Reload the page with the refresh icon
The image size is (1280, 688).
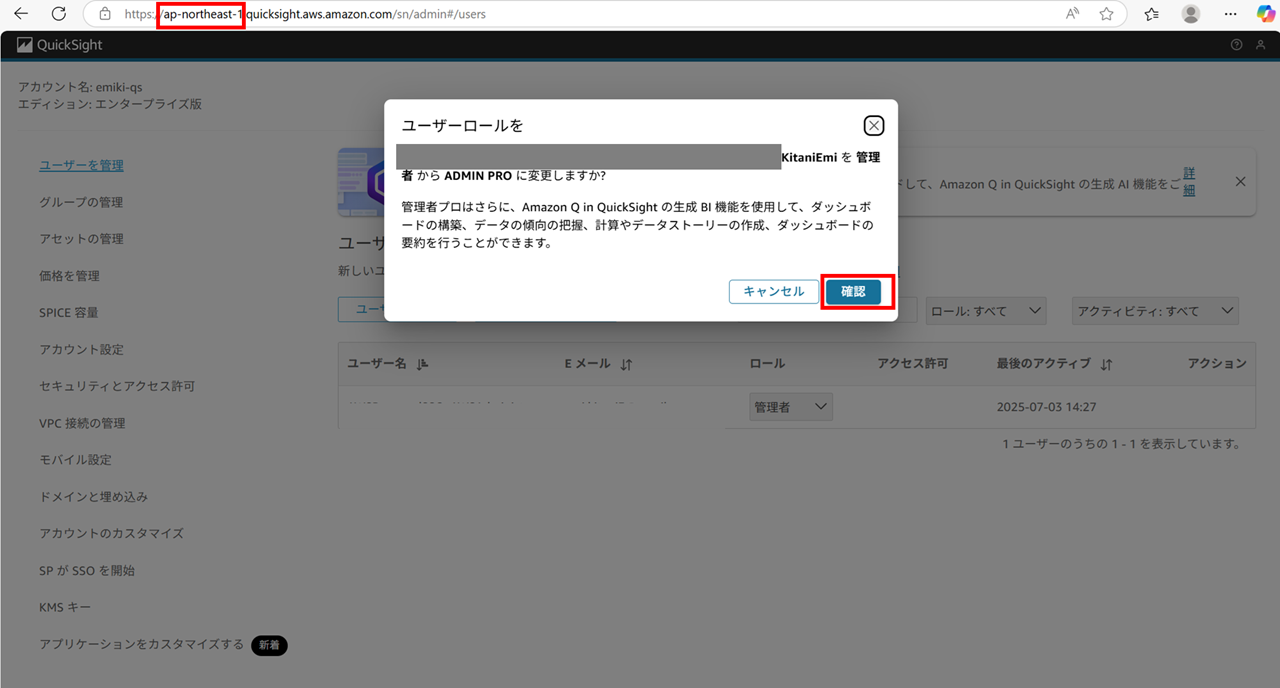click(x=59, y=14)
